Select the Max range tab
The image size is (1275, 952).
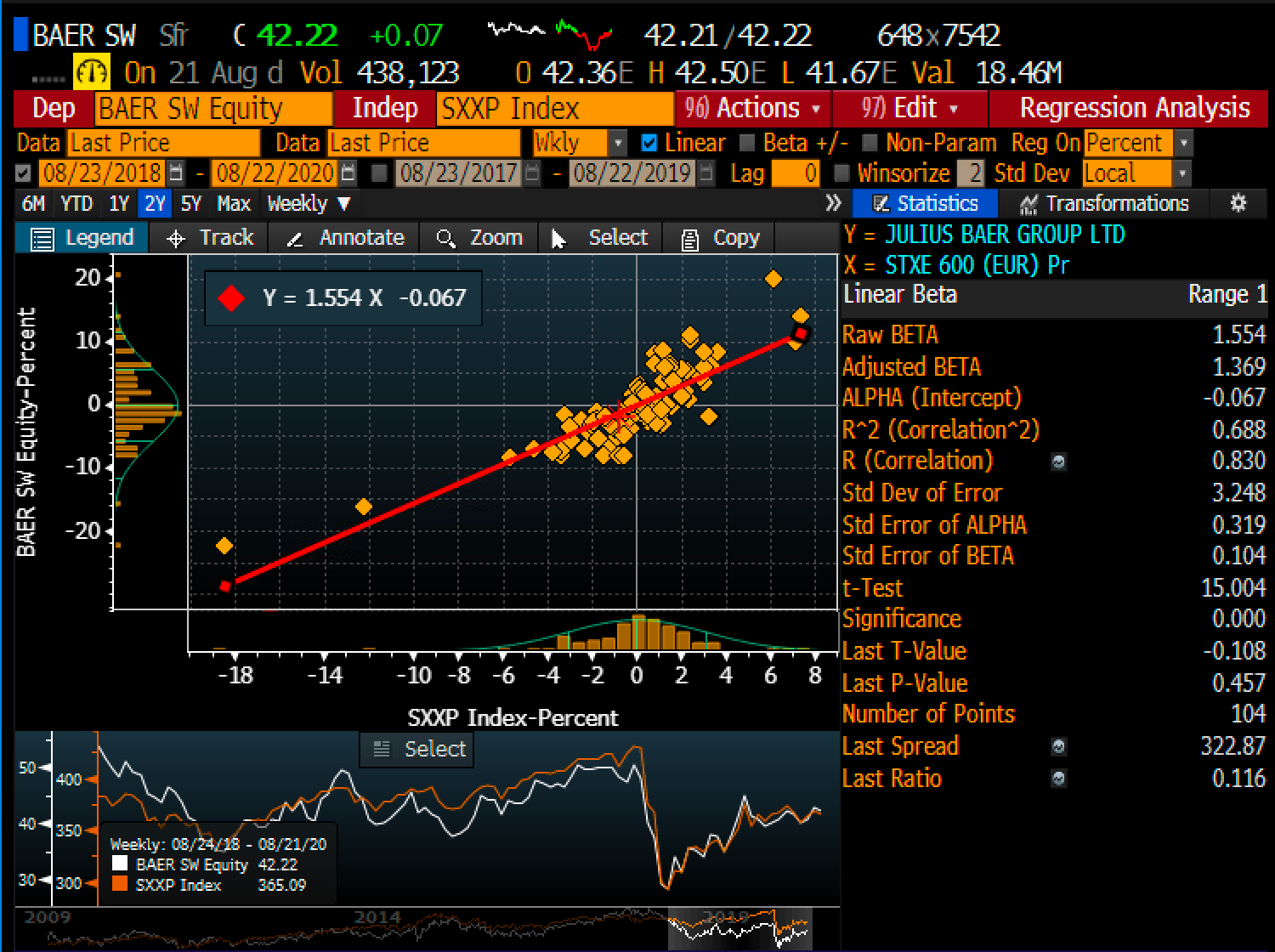(x=234, y=204)
